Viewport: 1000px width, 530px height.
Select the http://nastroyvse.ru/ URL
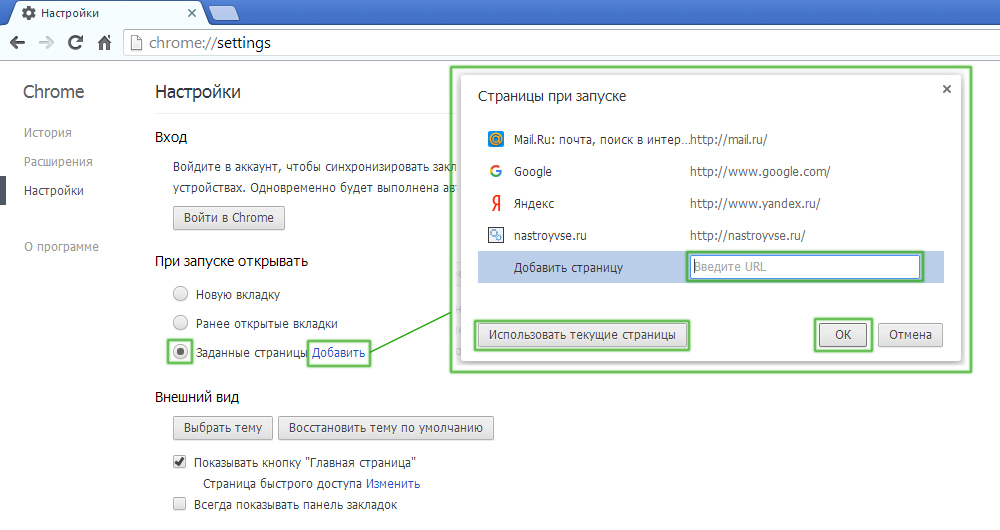point(747,235)
